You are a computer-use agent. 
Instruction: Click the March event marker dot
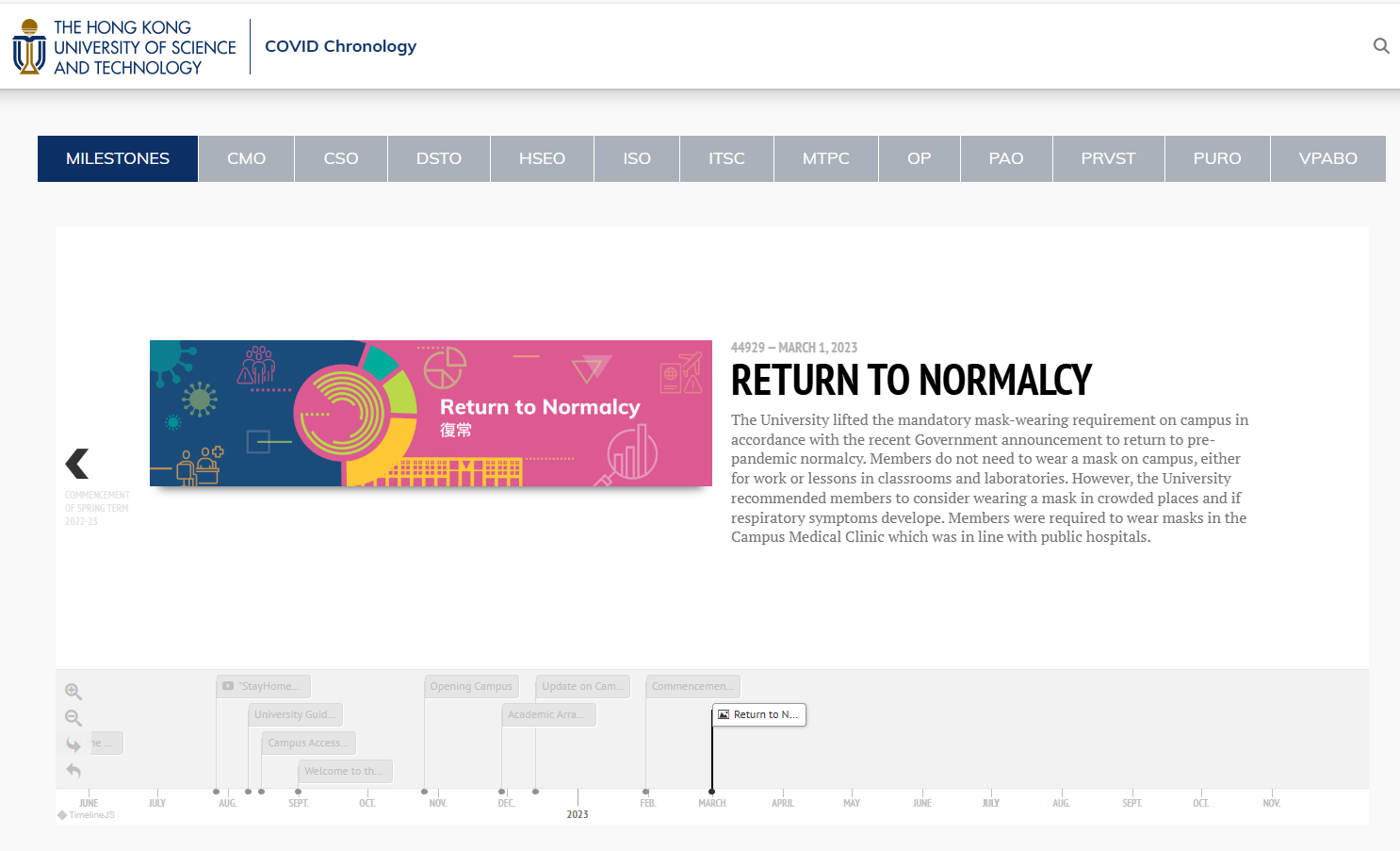point(711,792)
